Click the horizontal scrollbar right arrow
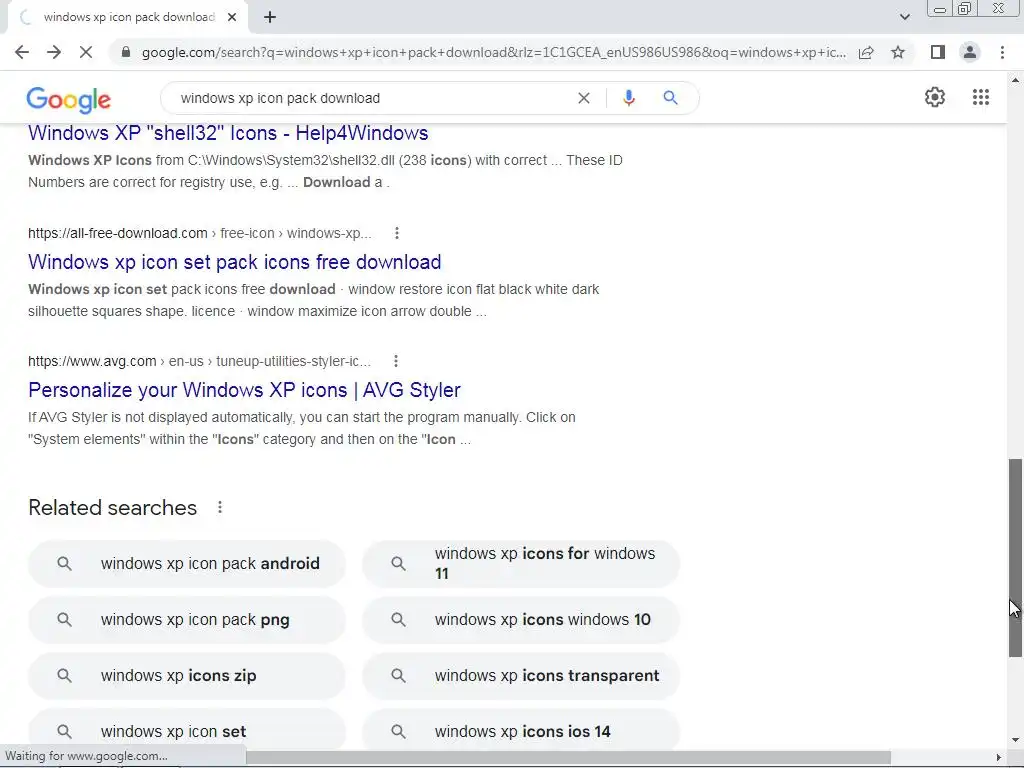 tap(999, 757)
